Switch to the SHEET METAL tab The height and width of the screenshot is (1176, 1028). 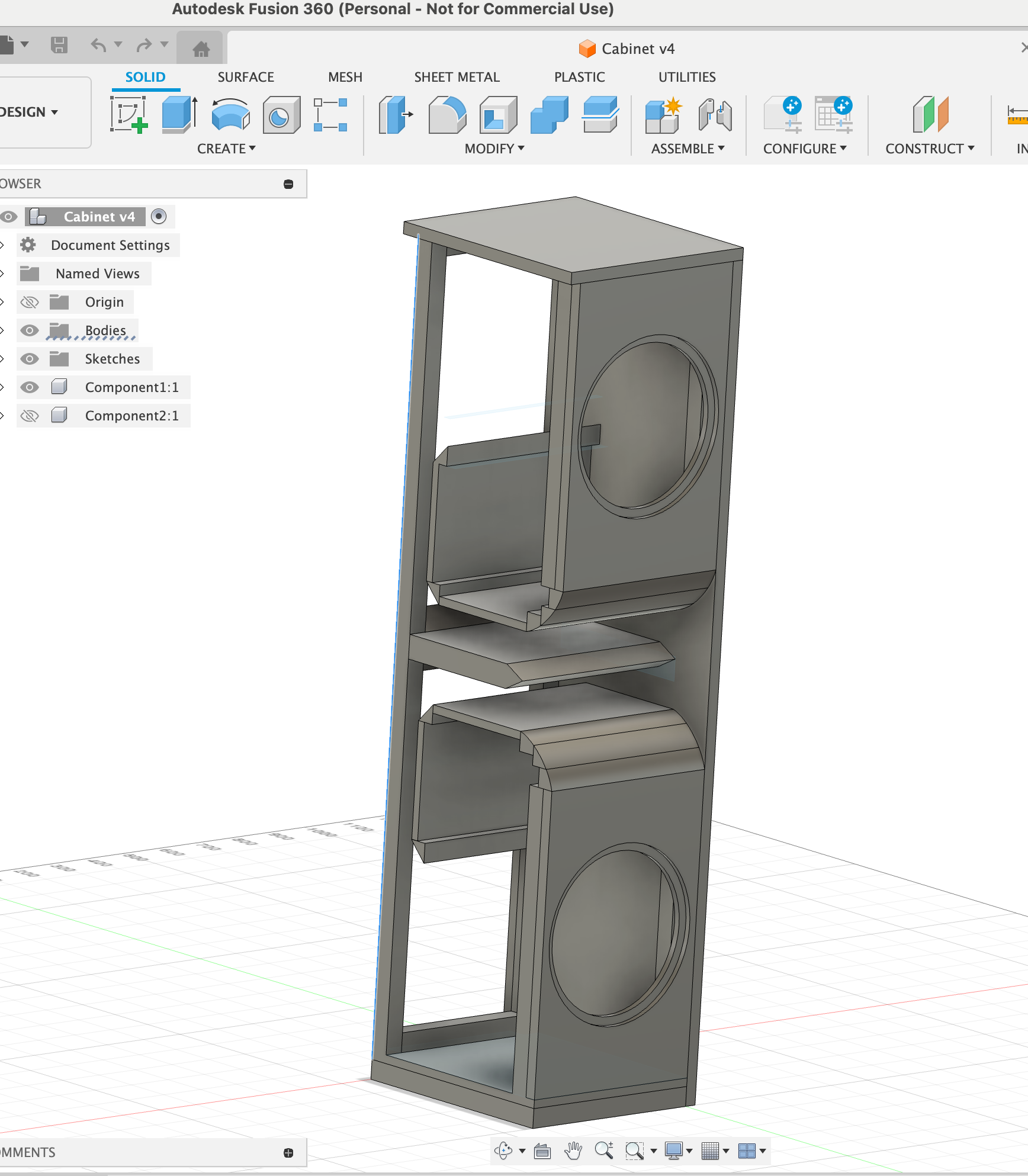pos(457,77)
